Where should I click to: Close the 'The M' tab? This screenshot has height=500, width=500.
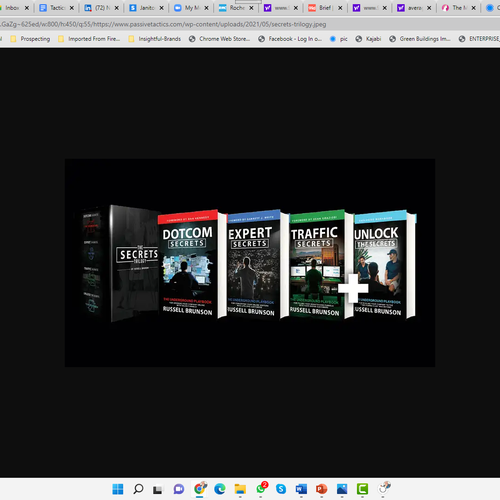coord(474,8)
